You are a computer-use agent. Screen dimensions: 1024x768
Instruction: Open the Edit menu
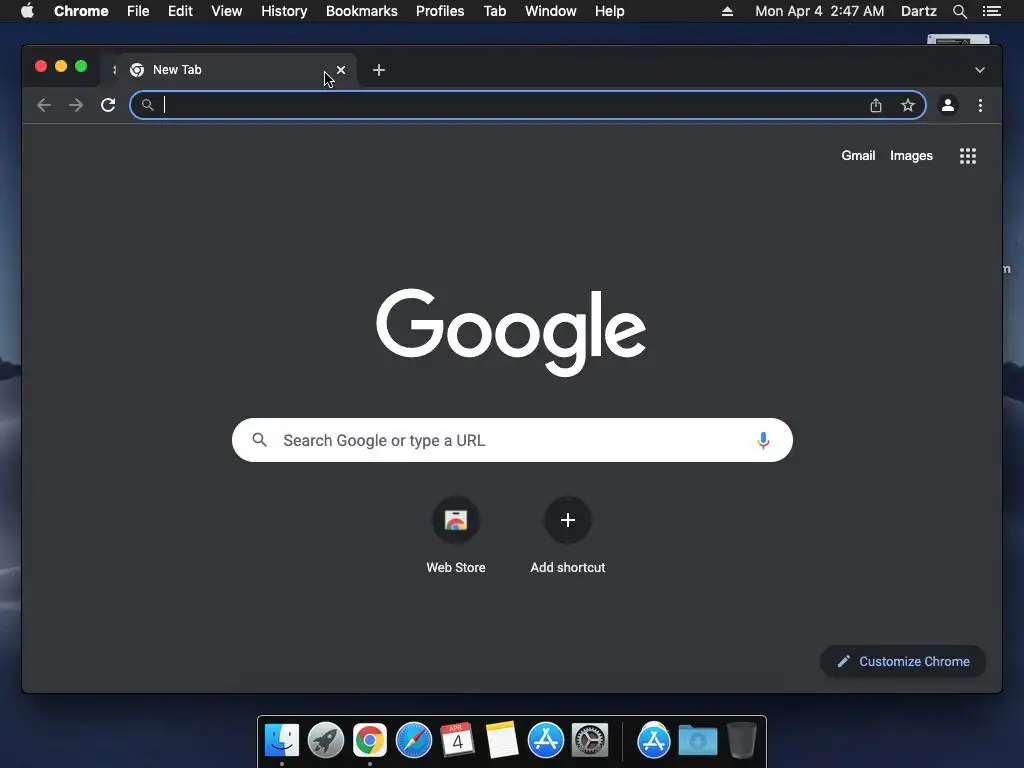coord(180,11)
